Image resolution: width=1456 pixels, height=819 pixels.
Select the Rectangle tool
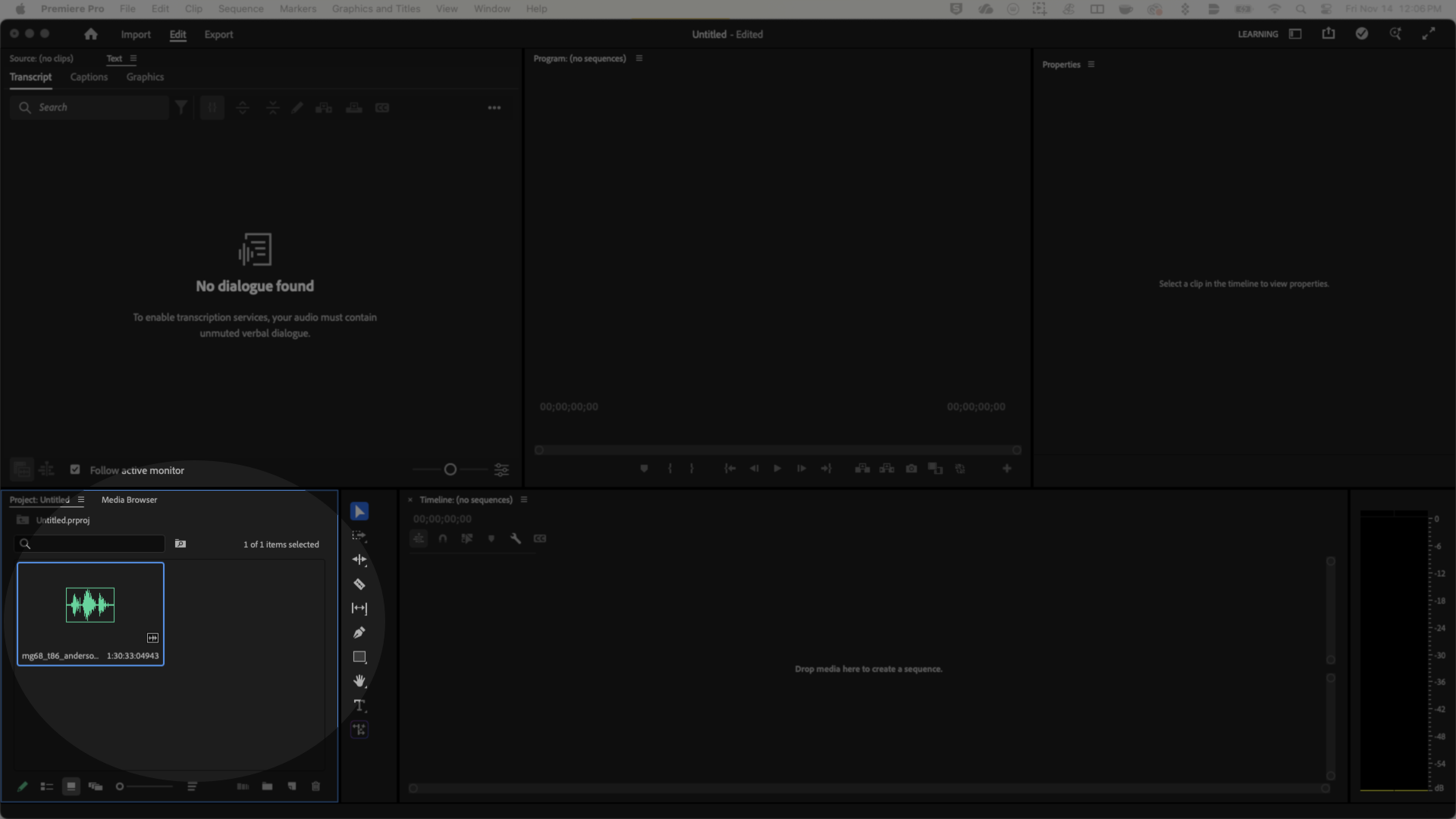pos(359,657)
